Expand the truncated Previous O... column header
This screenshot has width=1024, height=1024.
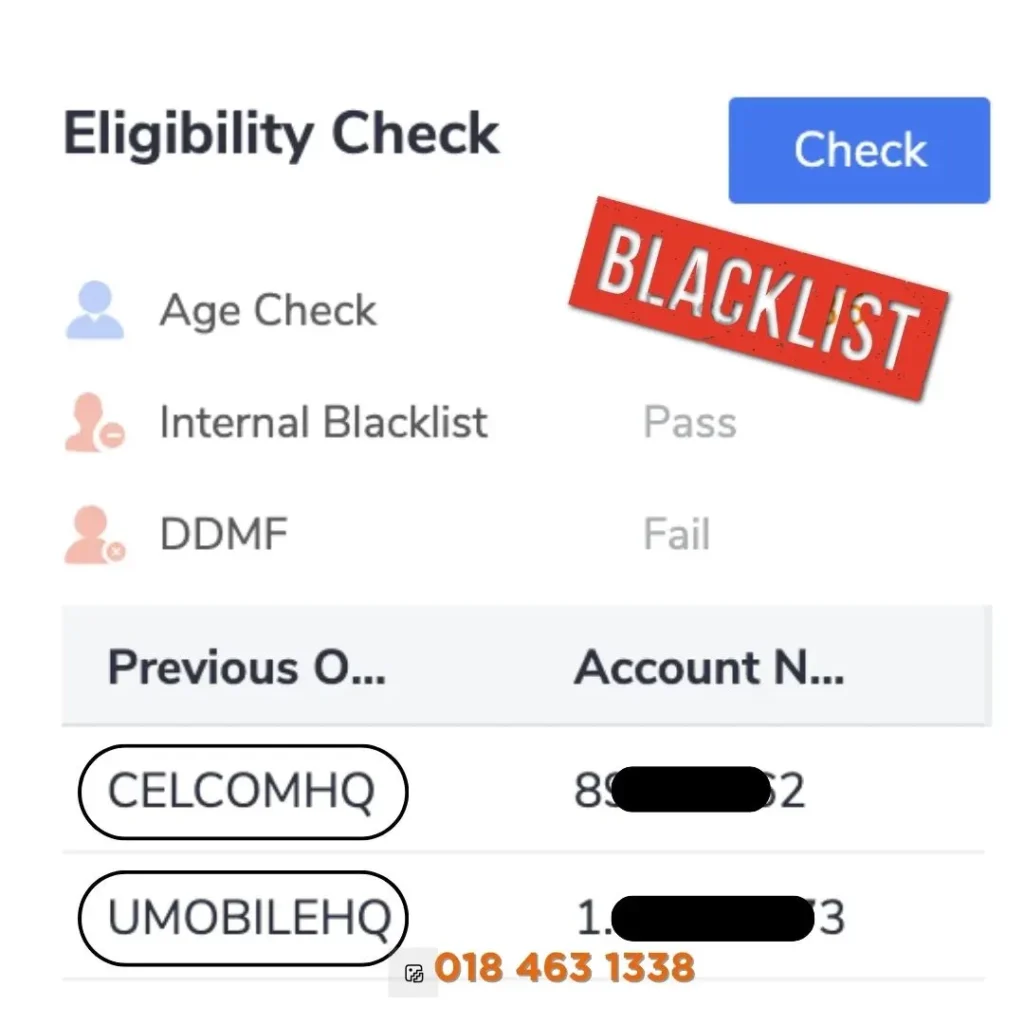246,668
